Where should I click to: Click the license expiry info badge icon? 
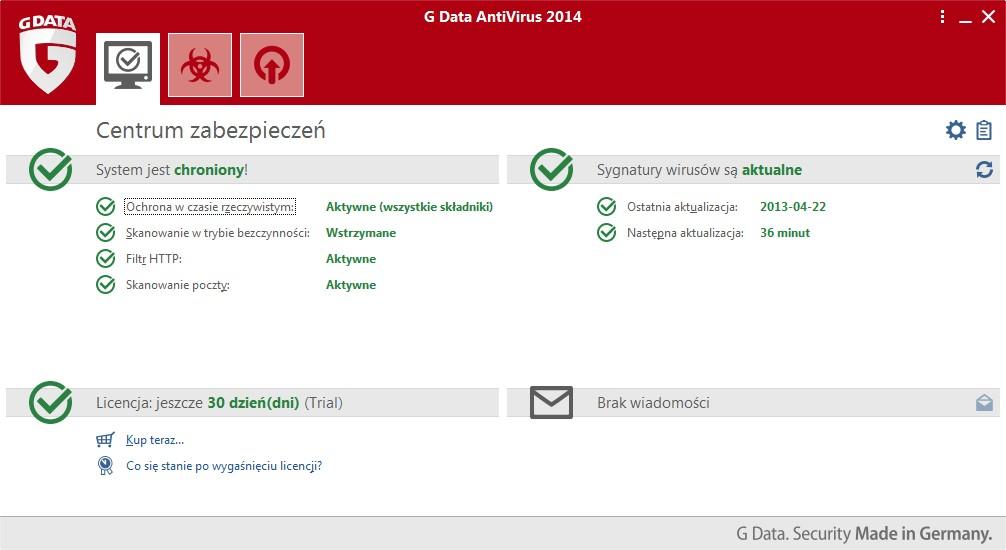click(x=105, y=465)
